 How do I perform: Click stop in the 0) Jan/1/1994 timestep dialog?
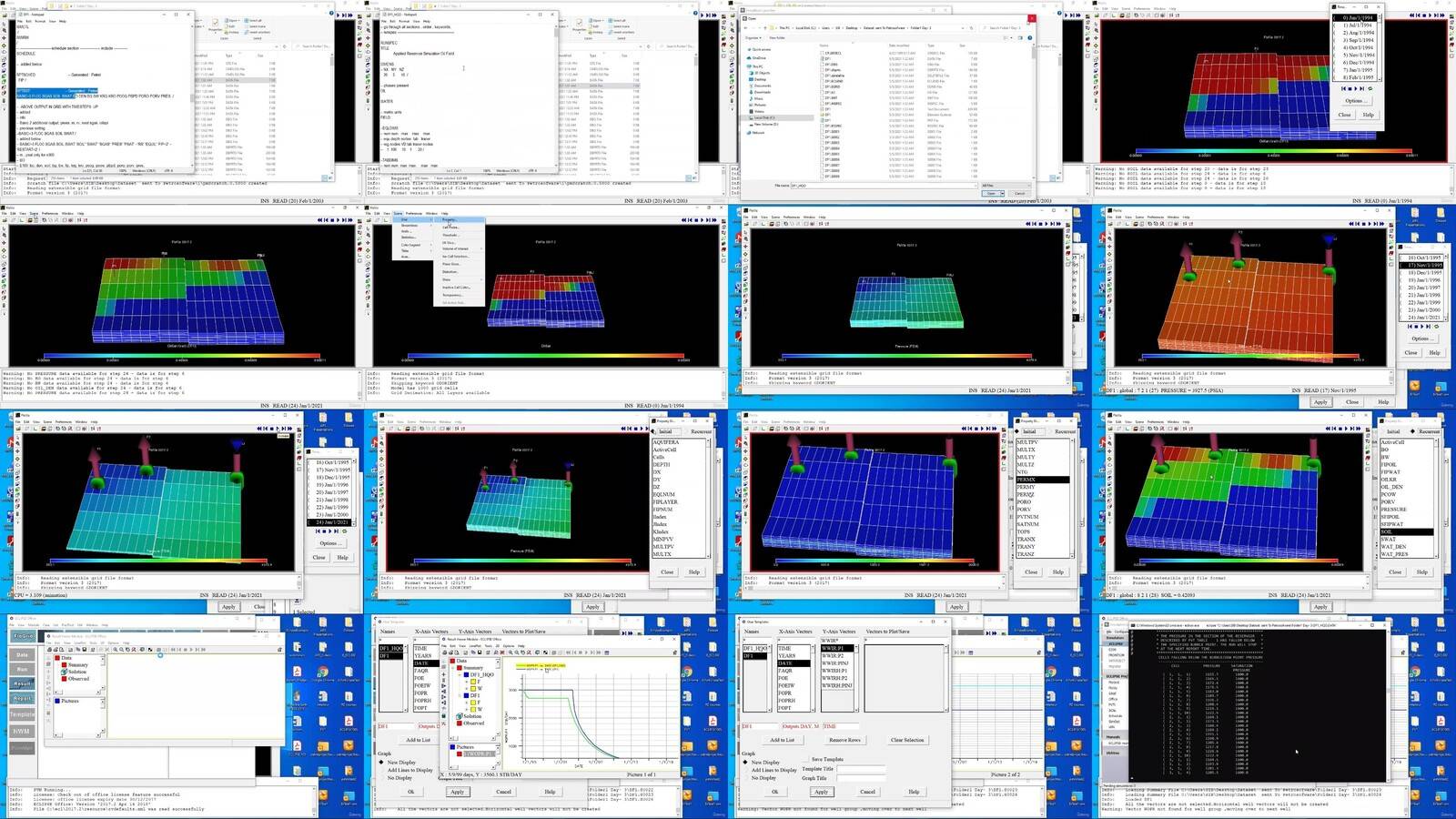click(x=1350, y=88)
